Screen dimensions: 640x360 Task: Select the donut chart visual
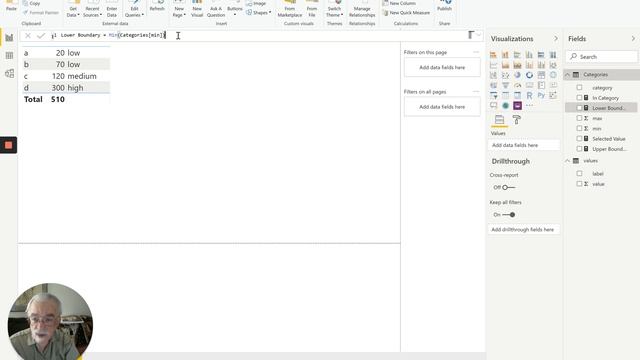point(529,75)
